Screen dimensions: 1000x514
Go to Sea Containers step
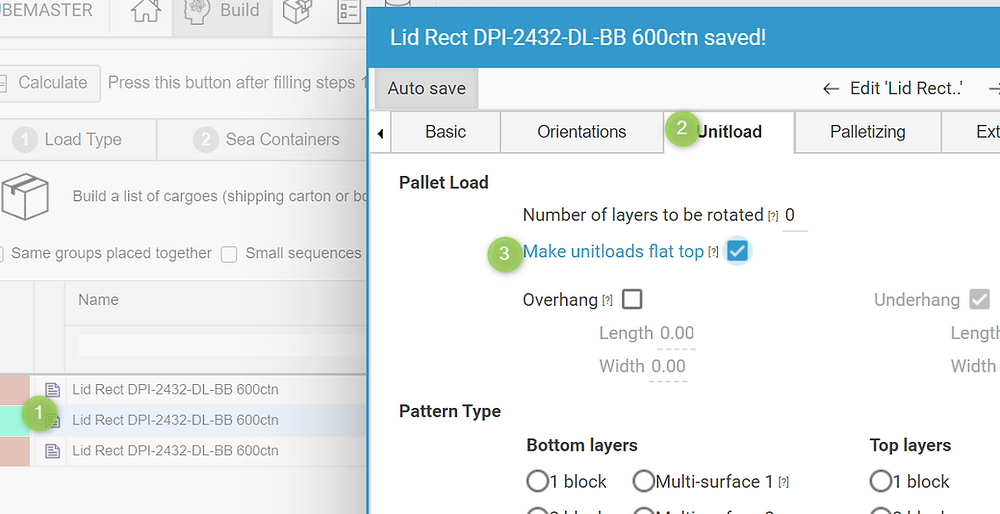click(x=268, y=139)
